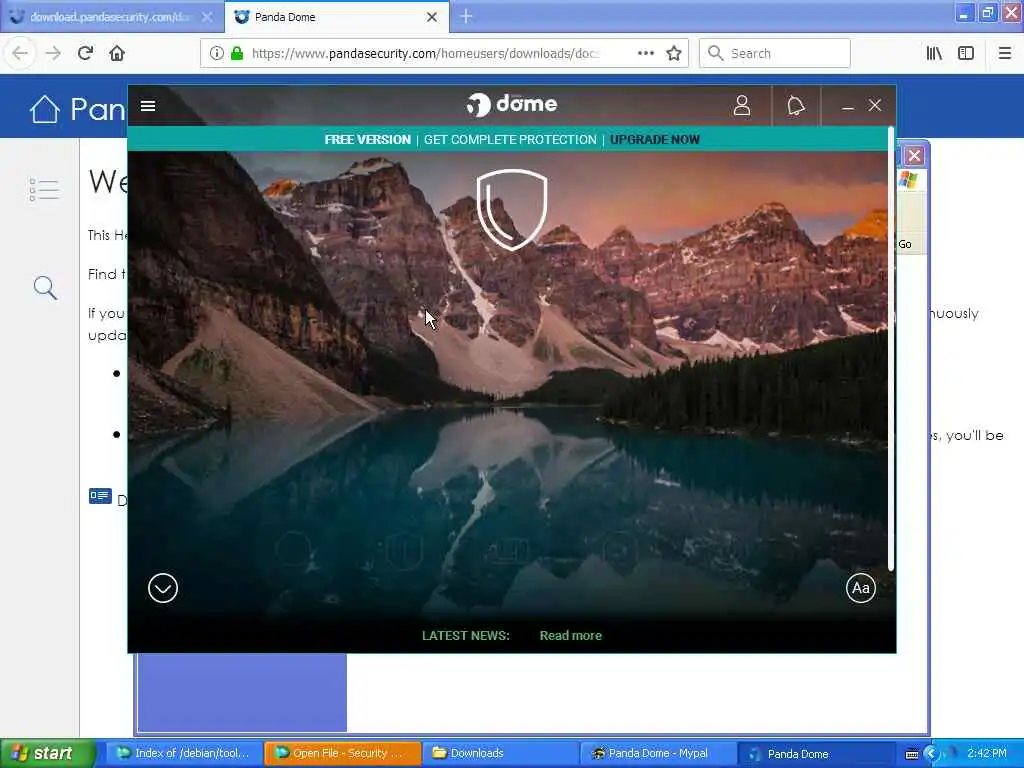Click the Dome window vertical scrollbar

891,349
